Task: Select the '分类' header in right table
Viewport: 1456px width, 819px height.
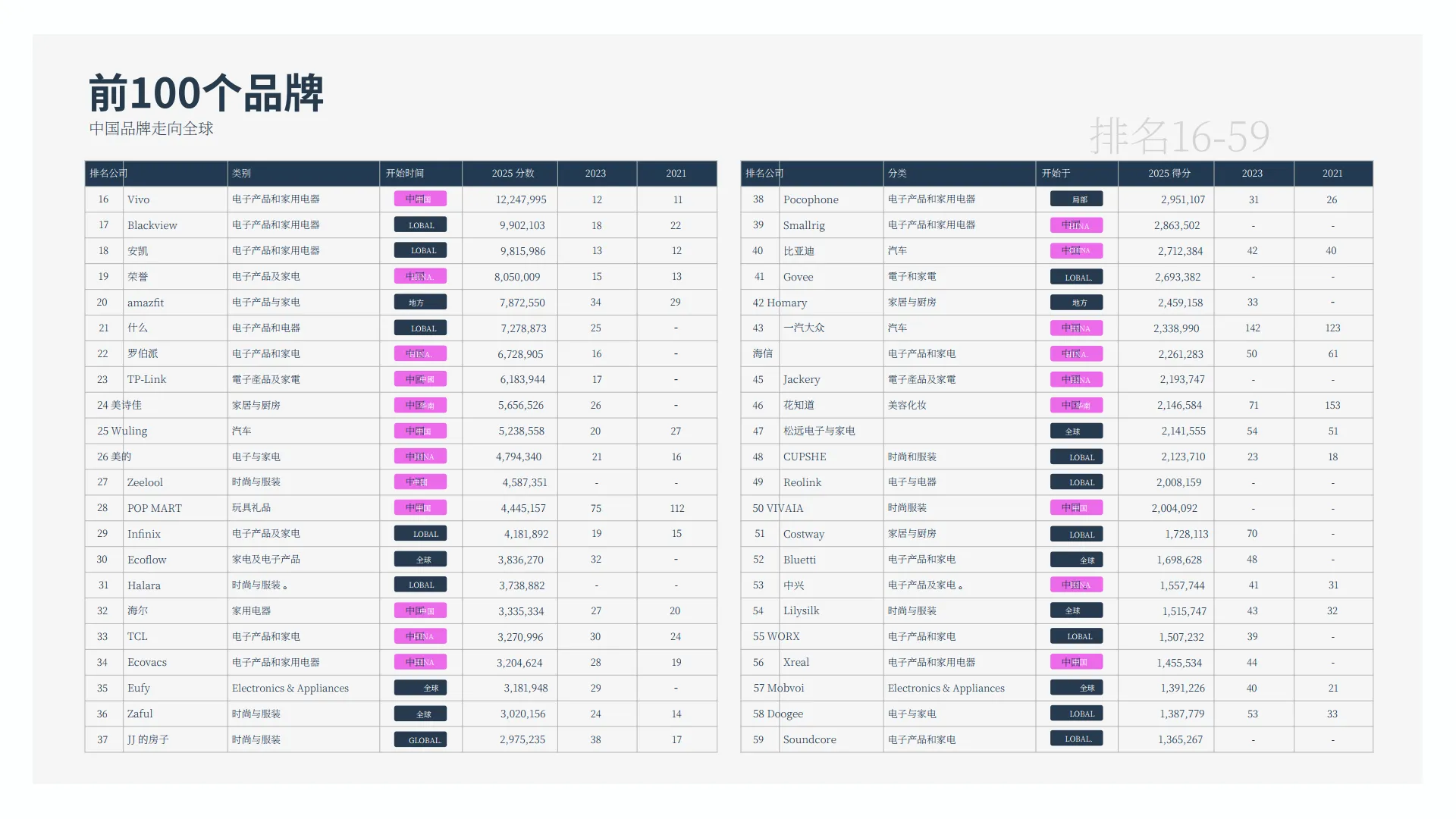Action: [x=897, y=174]
